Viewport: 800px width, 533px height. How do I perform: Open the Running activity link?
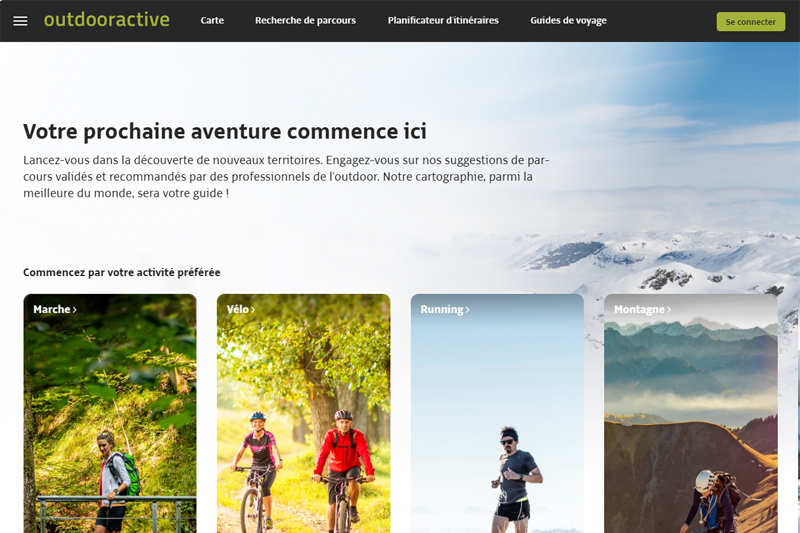[x=442, y=309]
